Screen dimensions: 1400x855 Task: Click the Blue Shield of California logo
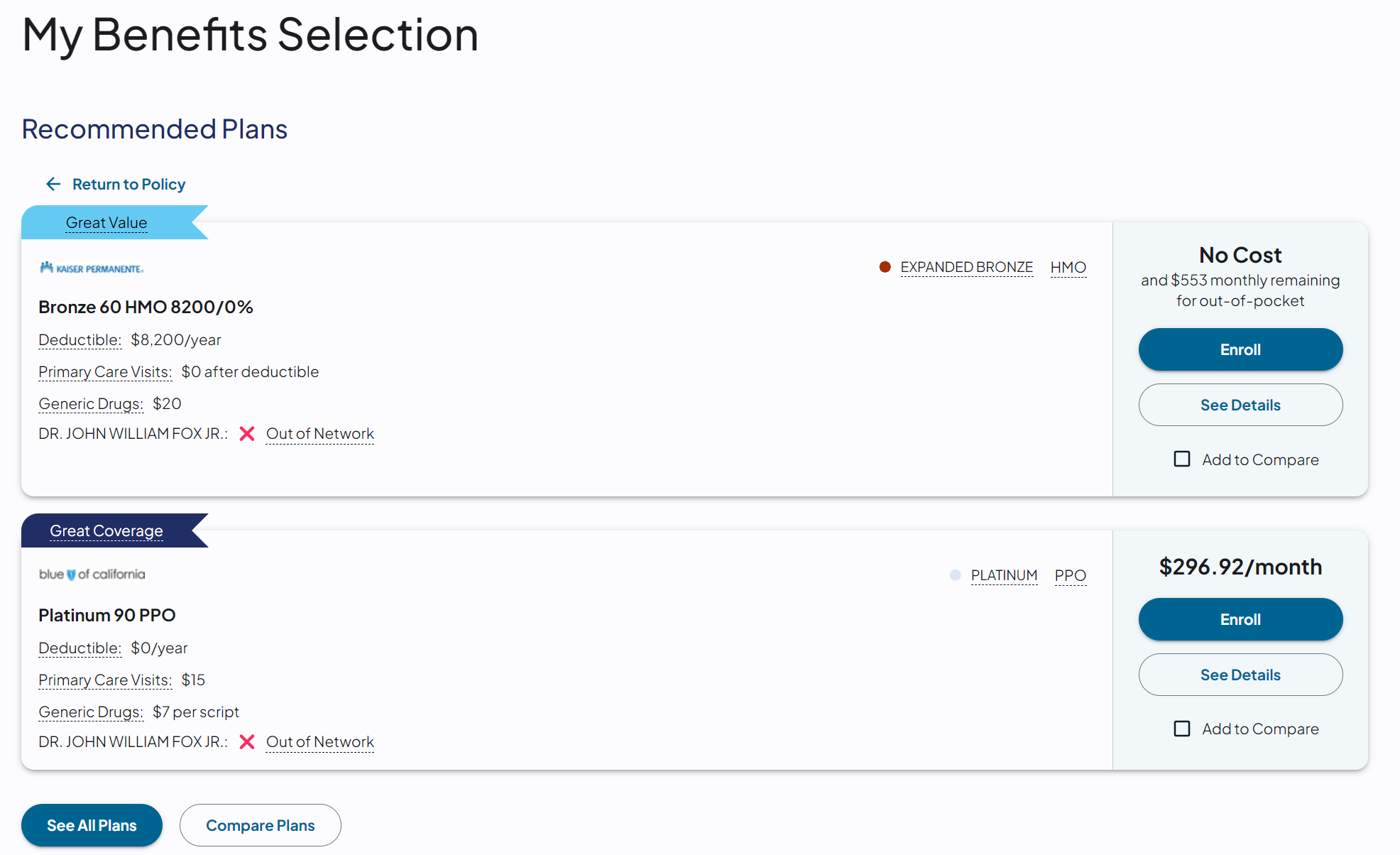(92, 574)
